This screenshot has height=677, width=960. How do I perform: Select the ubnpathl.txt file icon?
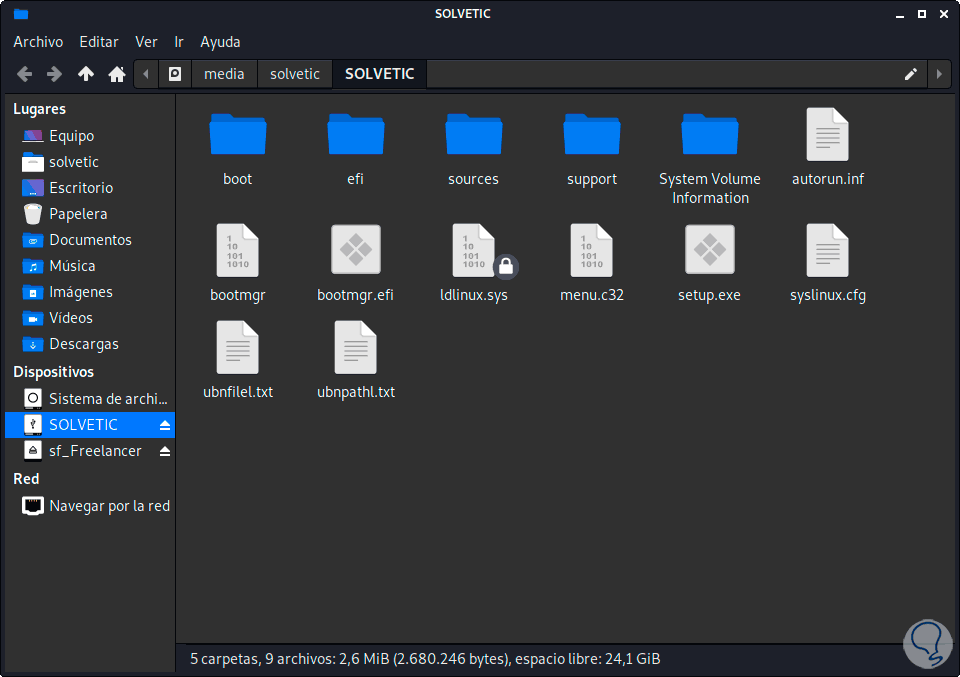click(356, 348)
